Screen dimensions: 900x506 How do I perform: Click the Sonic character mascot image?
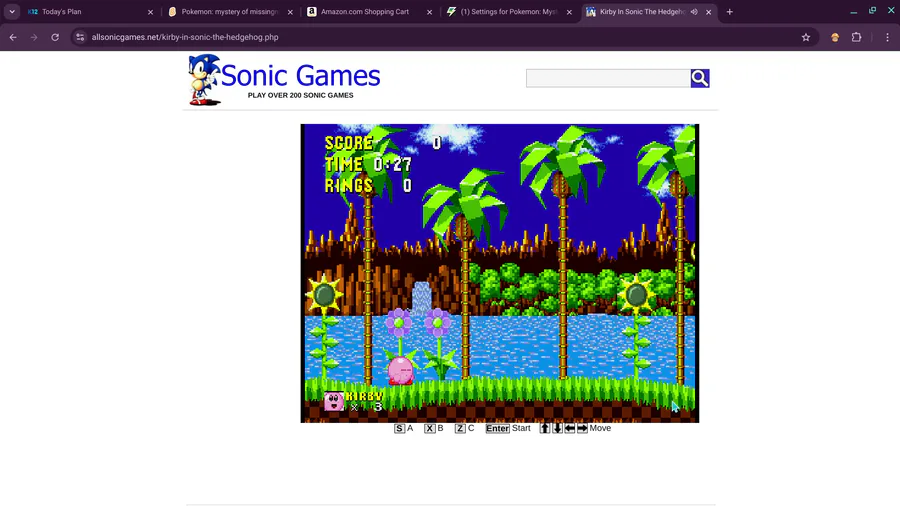pyautogui.click(x=204, y=80)
